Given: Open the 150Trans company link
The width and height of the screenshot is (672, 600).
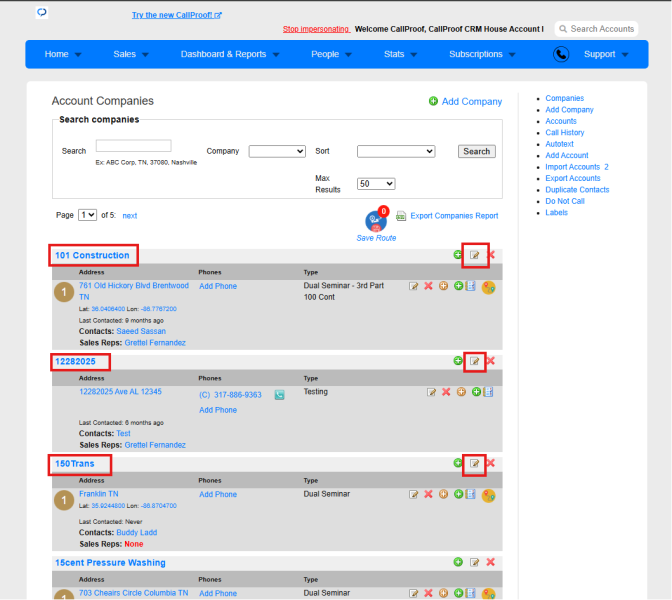Looking at the screenshot, I should coord(75,464).
